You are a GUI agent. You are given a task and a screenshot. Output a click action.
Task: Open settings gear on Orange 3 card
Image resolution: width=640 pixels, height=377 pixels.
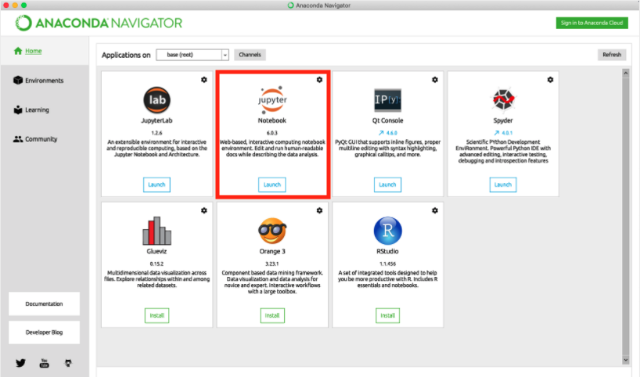320,211
